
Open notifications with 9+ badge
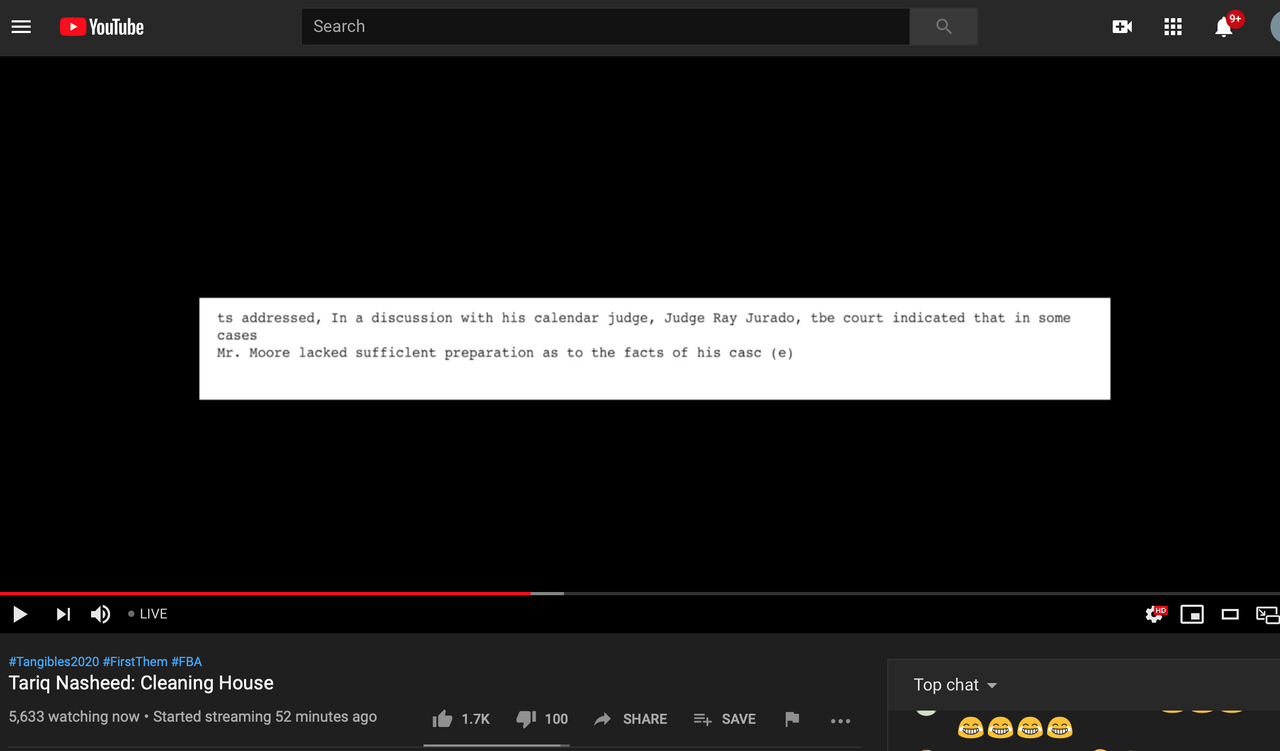click(1223, 27)
